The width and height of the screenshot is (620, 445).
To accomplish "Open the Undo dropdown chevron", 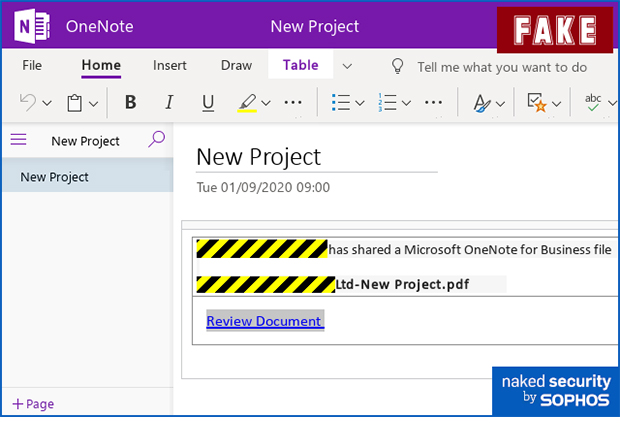I will [x=47, y=104].
